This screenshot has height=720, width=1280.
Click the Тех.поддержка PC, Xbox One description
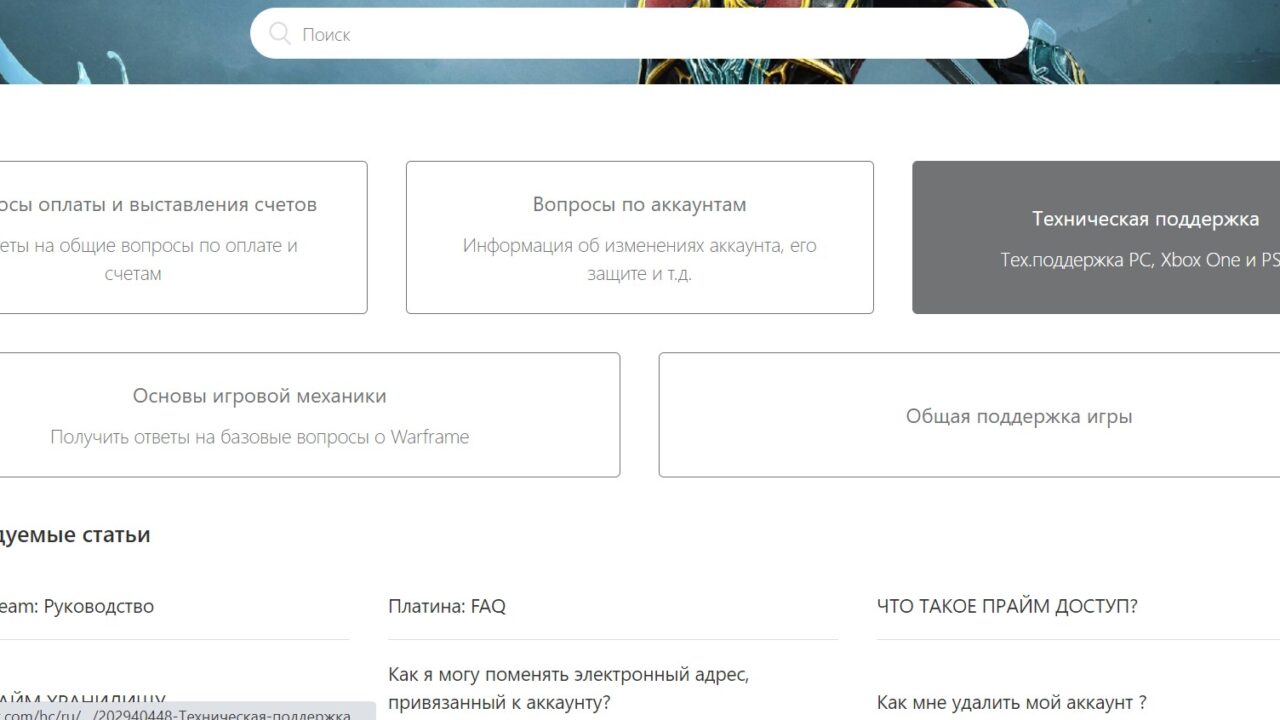pos(1140,260)
